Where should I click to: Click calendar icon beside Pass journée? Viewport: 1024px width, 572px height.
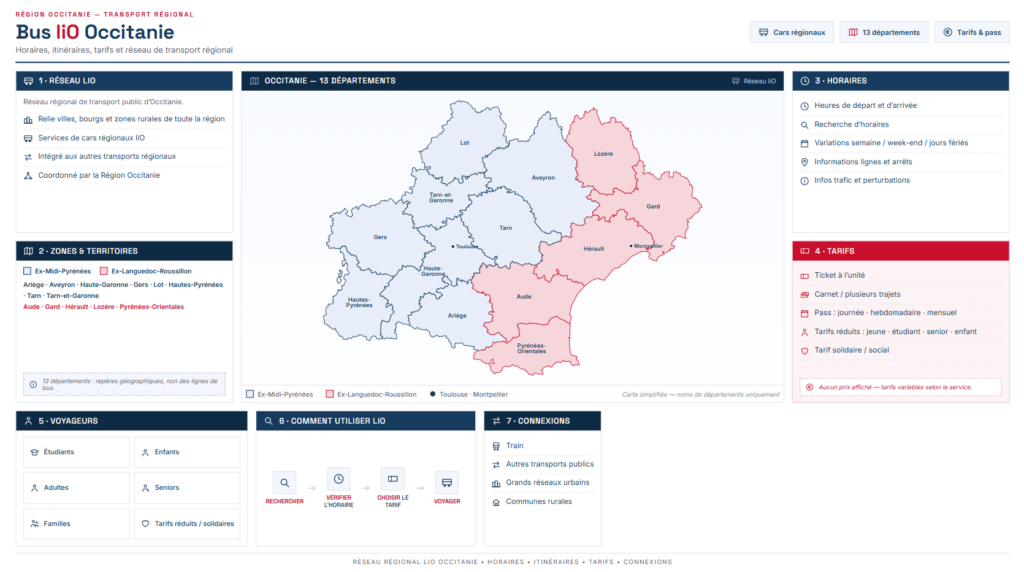click(805, 313)
